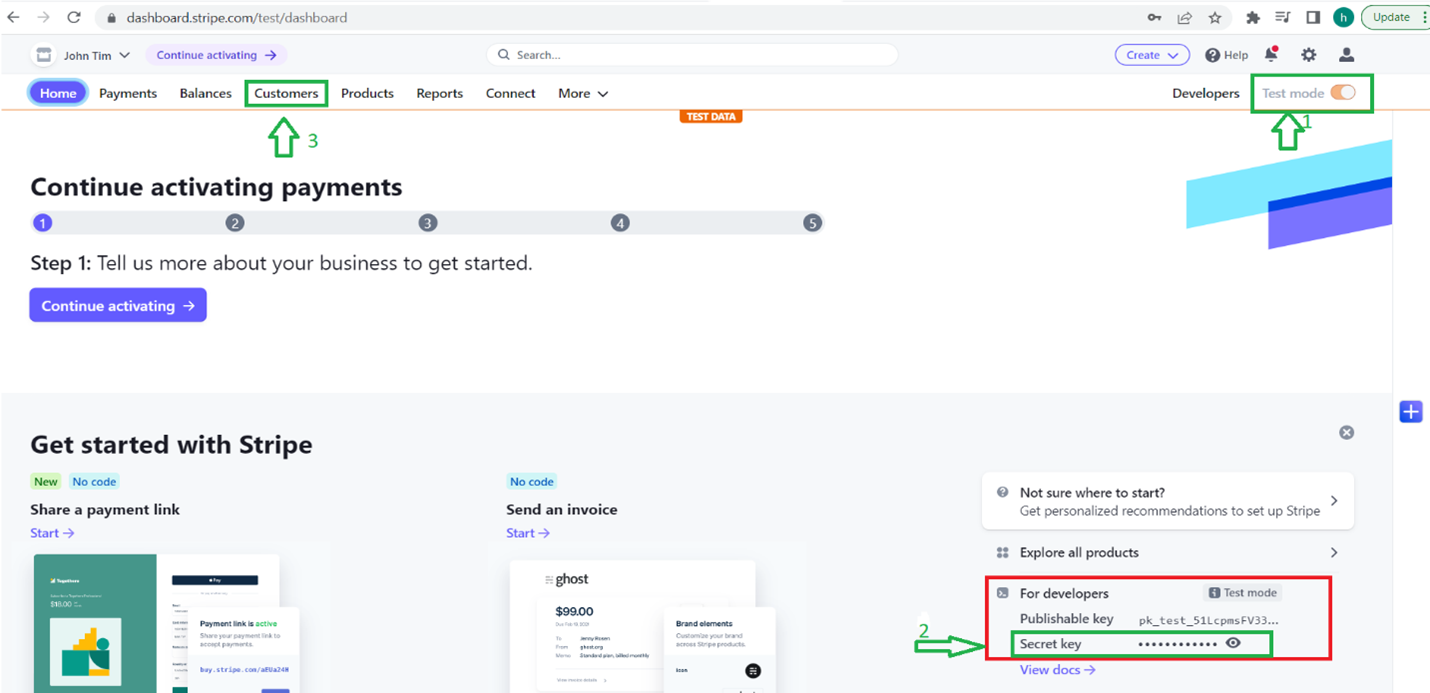This screenshot has height=693, width=1430.
Task: Open the Chrome profile avatar 'h'
Action: point(1343,18)
